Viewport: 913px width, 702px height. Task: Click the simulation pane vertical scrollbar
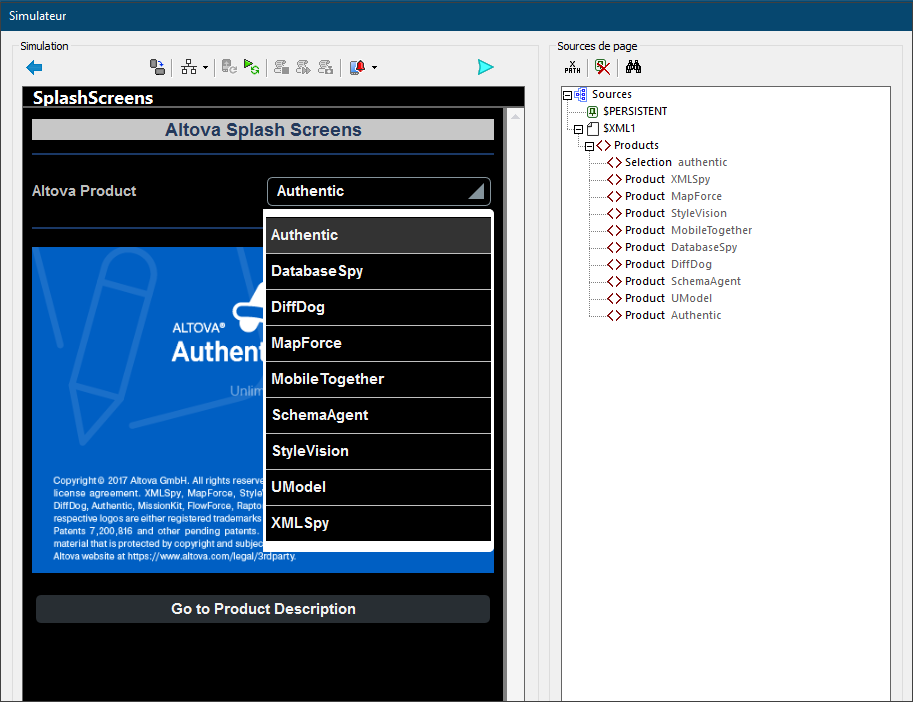(x=516, y=400)
